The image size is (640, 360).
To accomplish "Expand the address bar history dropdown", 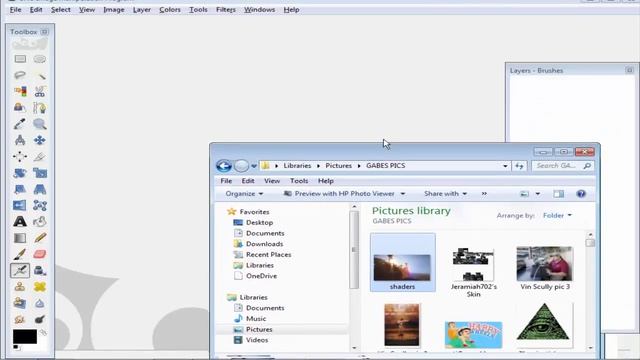I will tap(505, 166).
